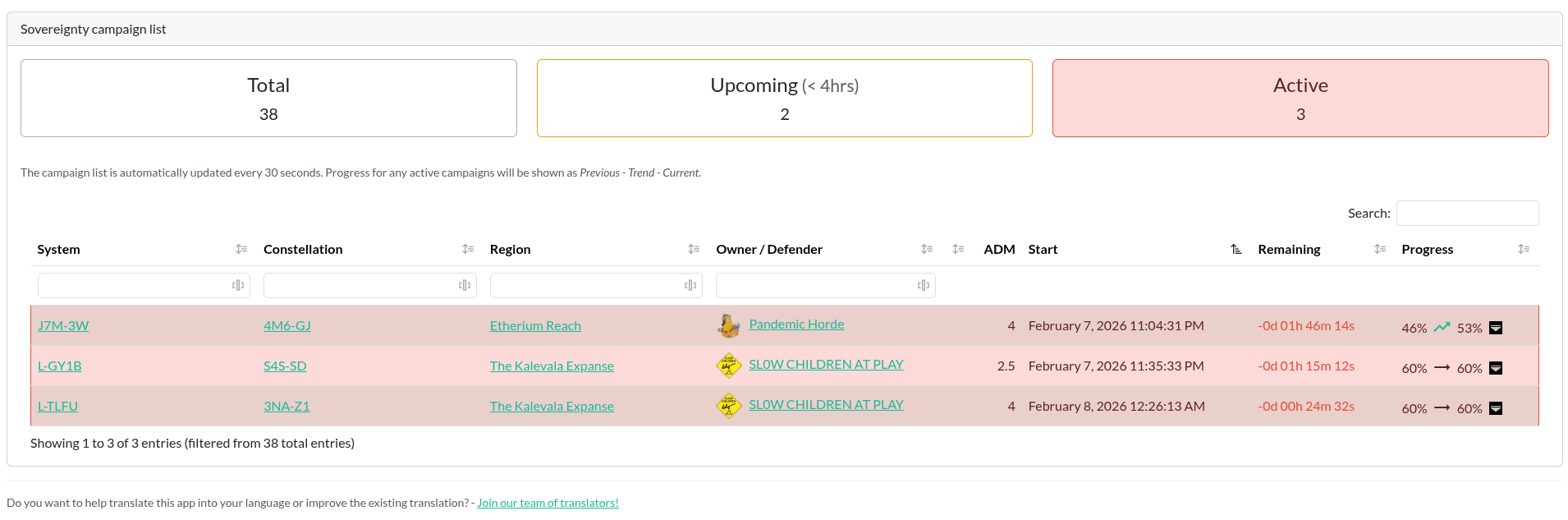1568x520 pixels.
Task: Expand progress details for L-TLFU row
Action: pyautogui.click(x=1496, y=408)
